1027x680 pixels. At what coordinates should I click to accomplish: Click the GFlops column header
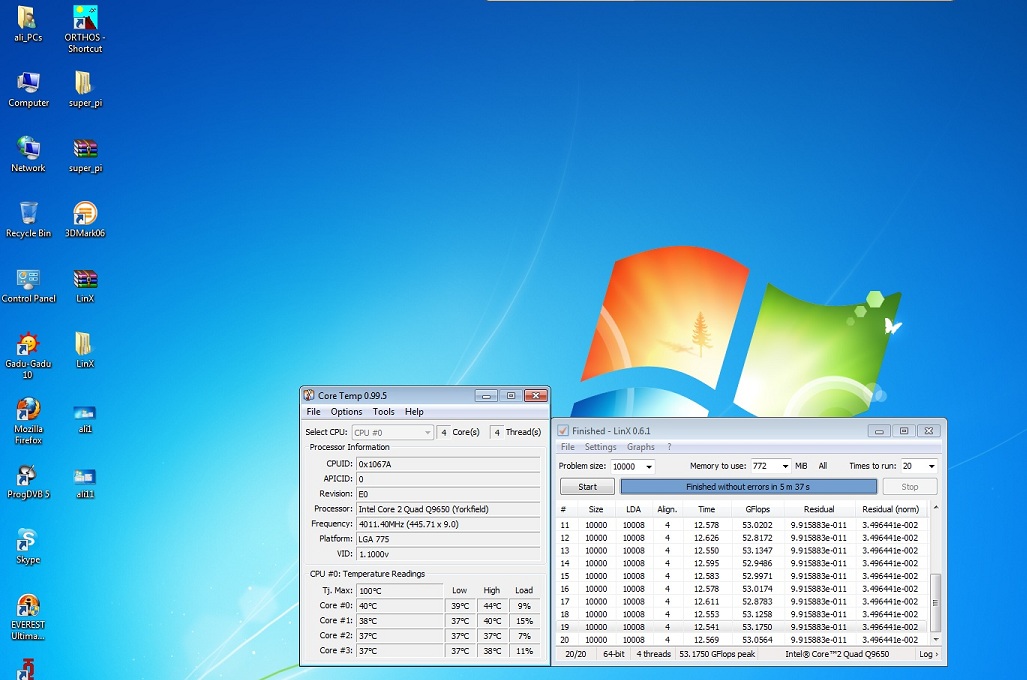coord(758,509)
